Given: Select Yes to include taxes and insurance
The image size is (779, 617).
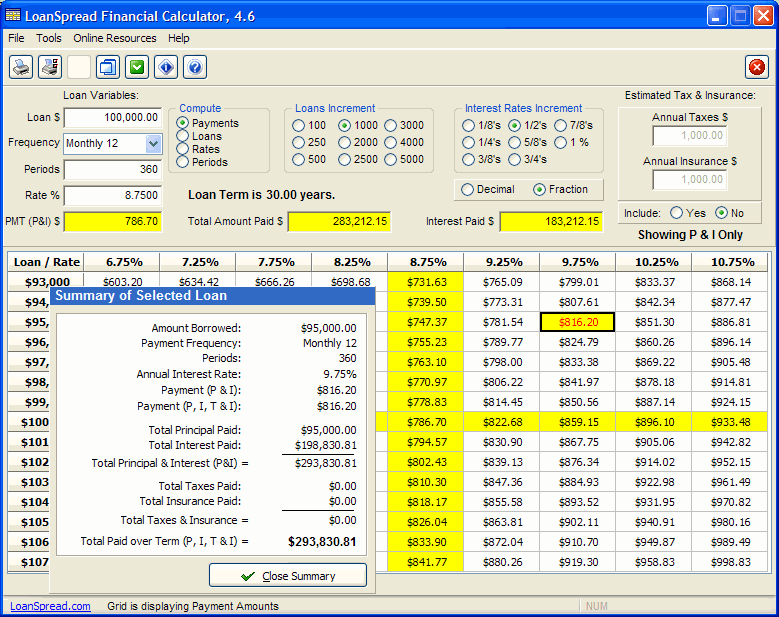Looking at the screenshot, I should pos(677,213).
